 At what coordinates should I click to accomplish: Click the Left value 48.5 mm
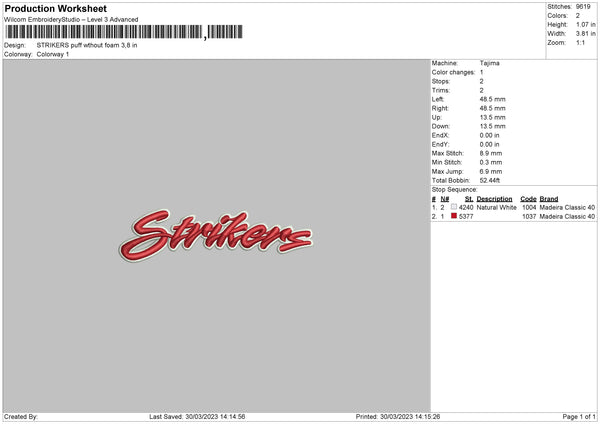coord(492,99)
